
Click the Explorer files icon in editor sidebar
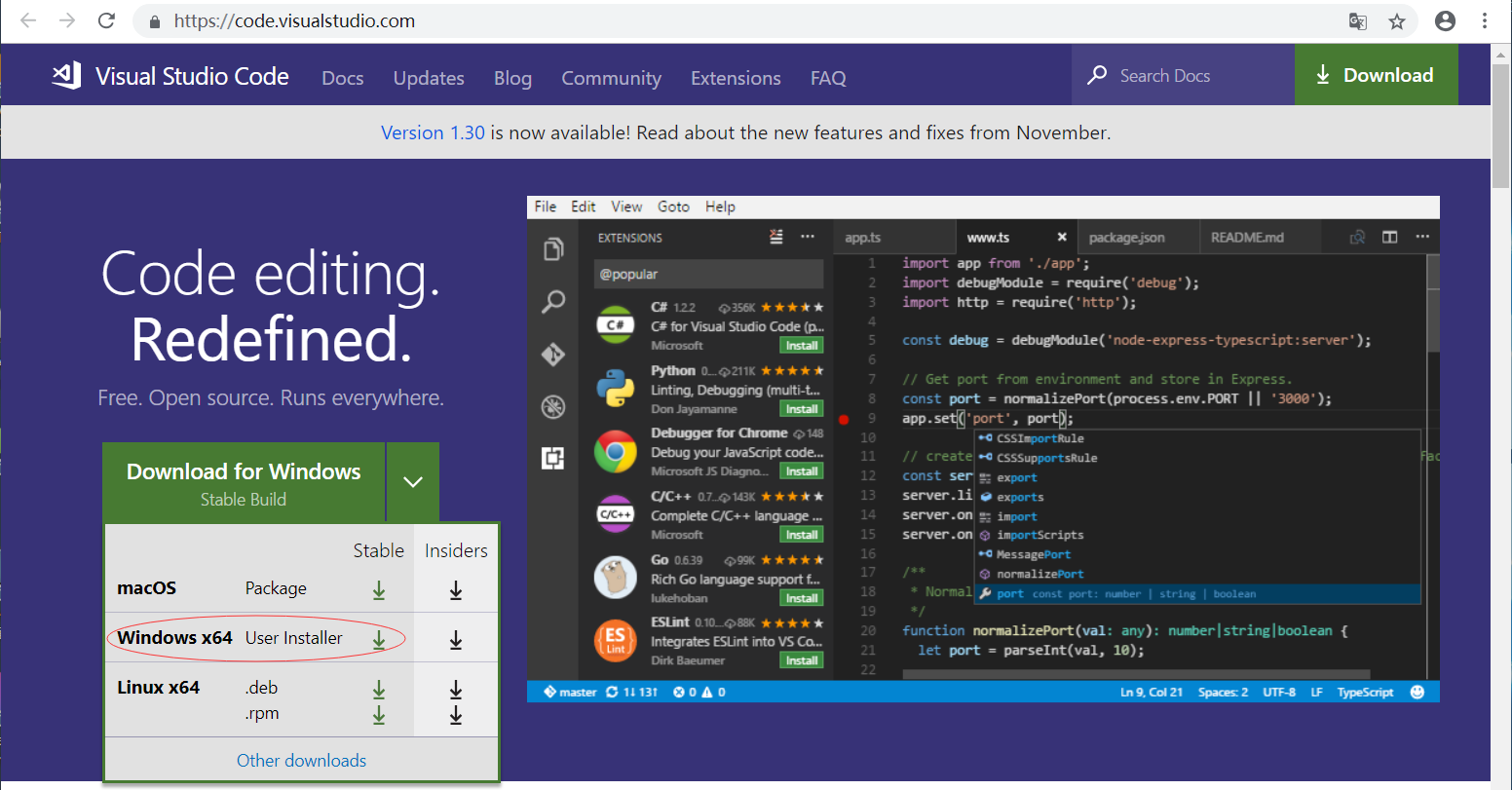pos(553,250)
